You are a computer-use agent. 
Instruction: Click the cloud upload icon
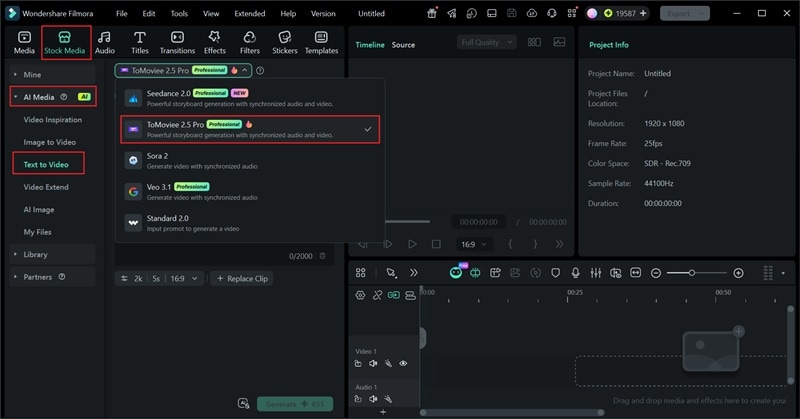point(532,13)
